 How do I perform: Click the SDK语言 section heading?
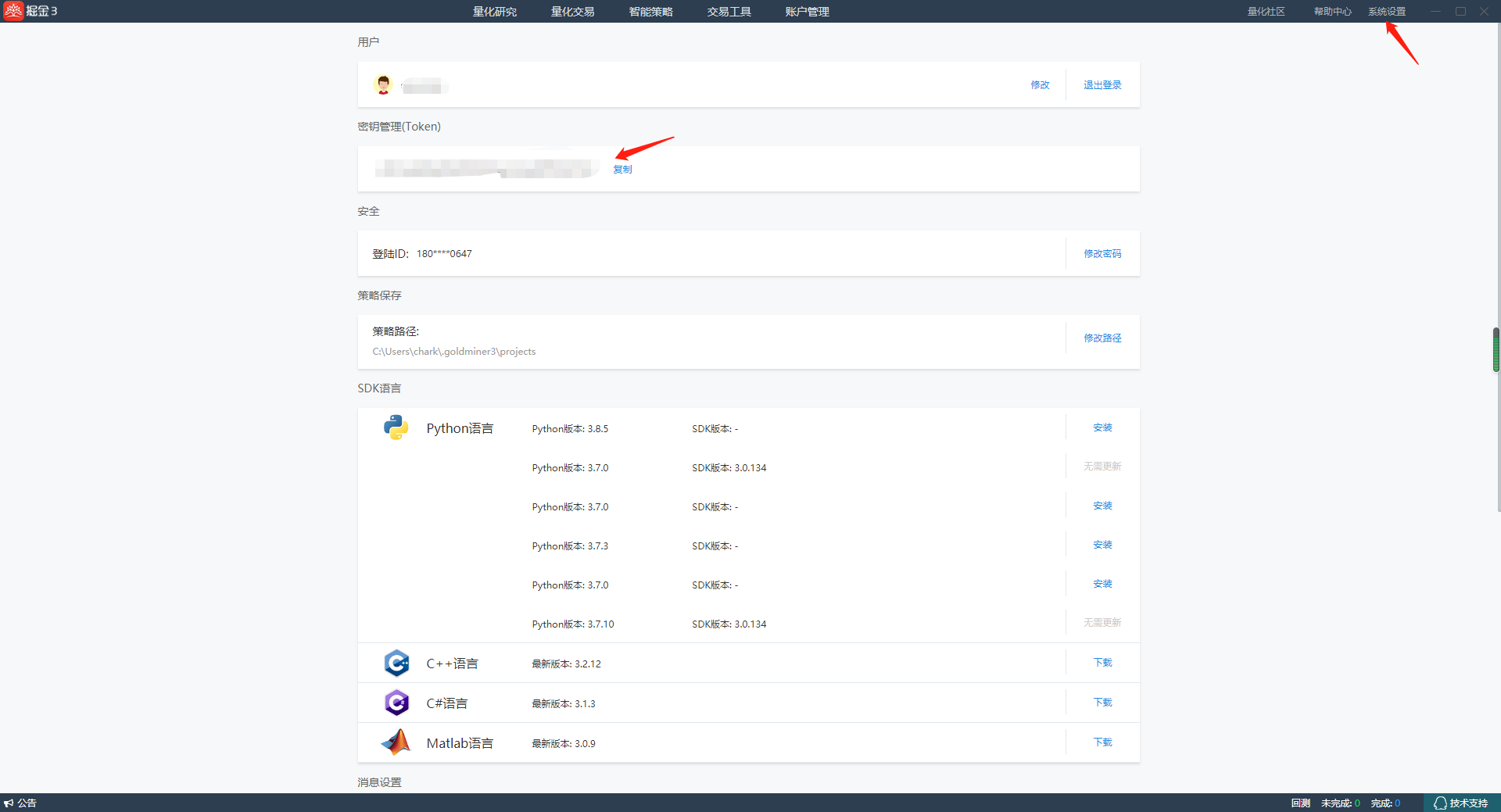(x=379, y=388)
